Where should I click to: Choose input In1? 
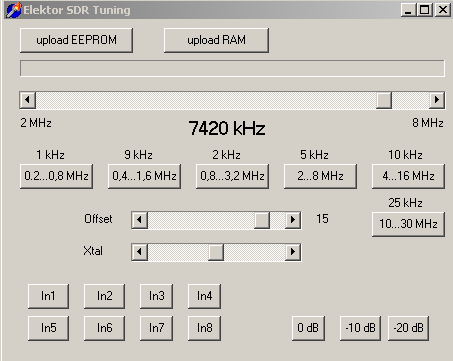[x=48, y=296]
